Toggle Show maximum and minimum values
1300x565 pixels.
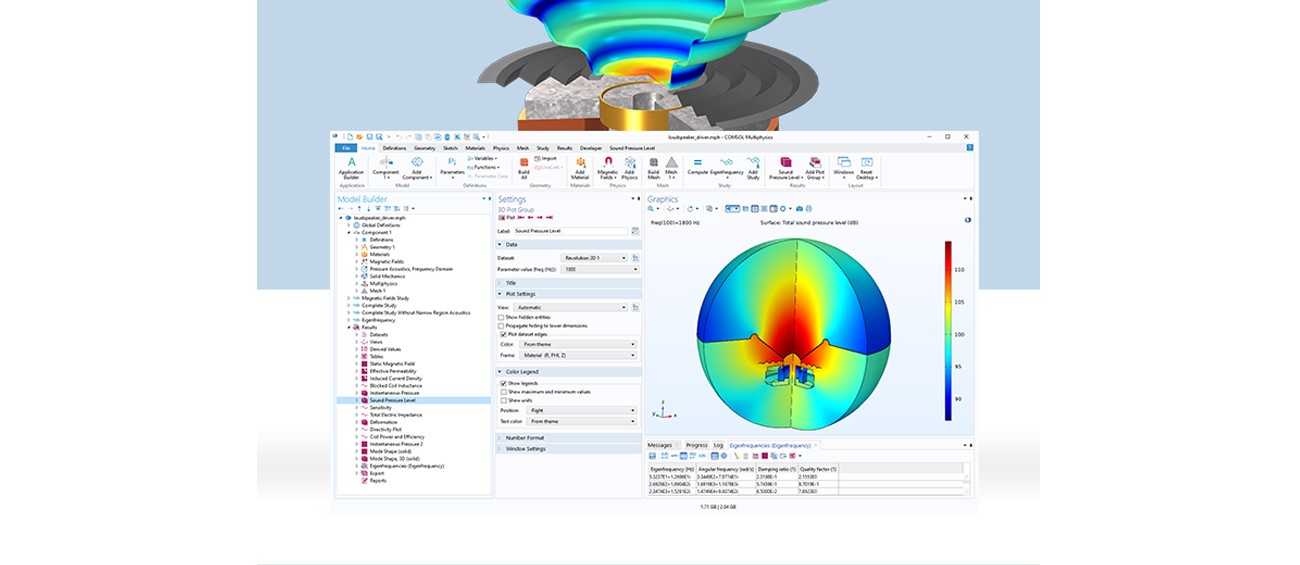pos(502,392)
